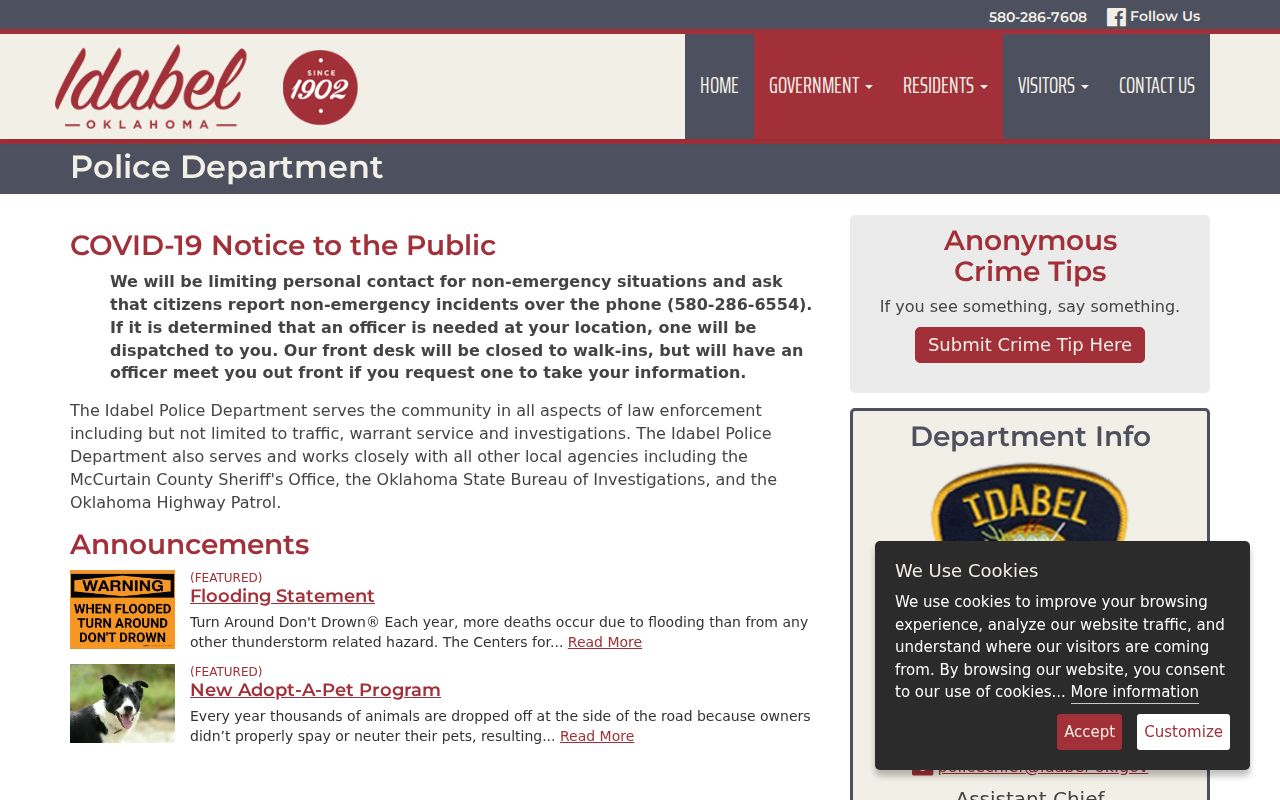The width and height of the screenshot is (1280, 800).
Task: Click the black and white dog thumbnail
Action: point(122,703)
